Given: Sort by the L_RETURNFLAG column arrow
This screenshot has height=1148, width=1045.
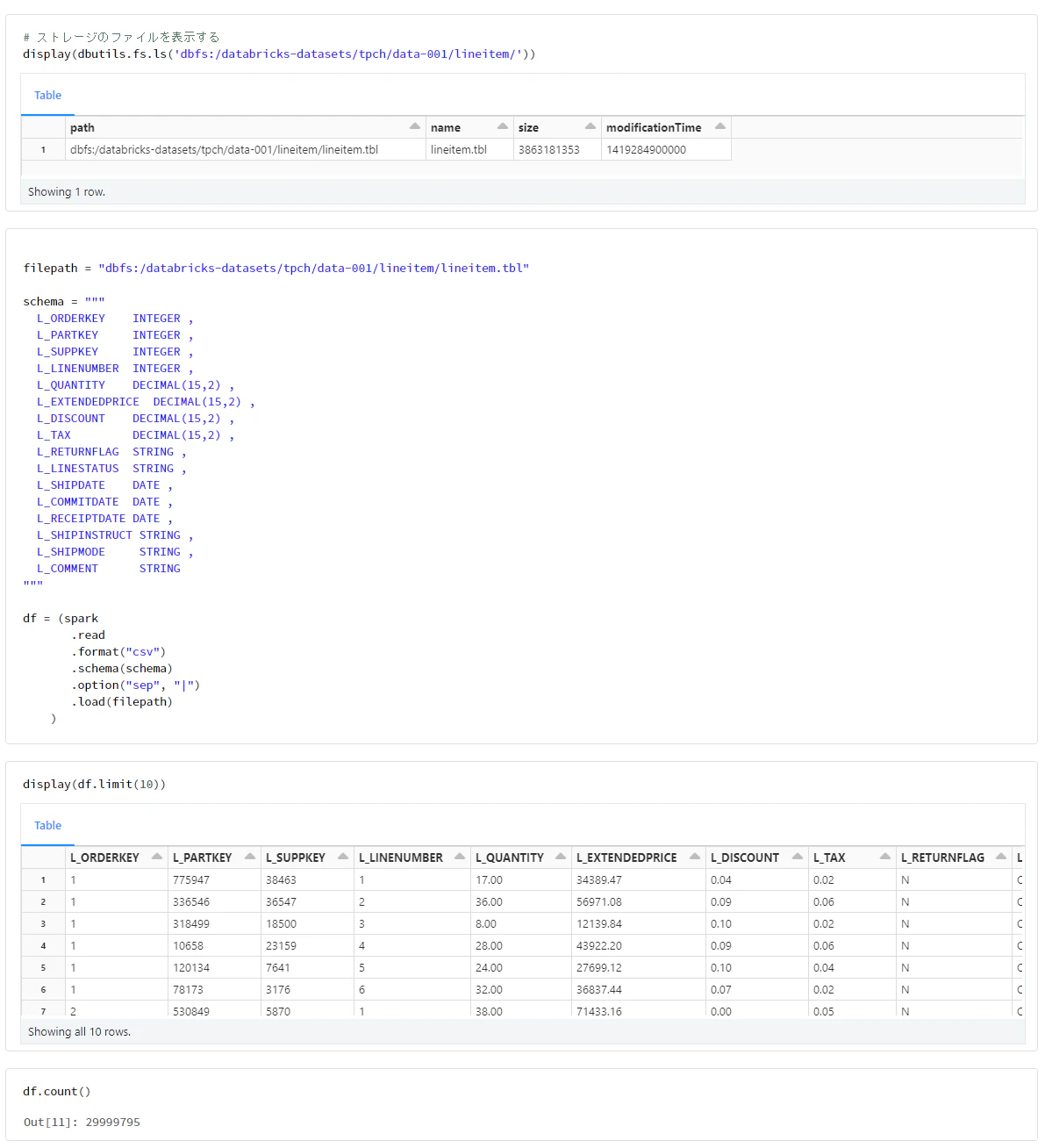Looking at the screenshot, I should (x=1001, y=857).
